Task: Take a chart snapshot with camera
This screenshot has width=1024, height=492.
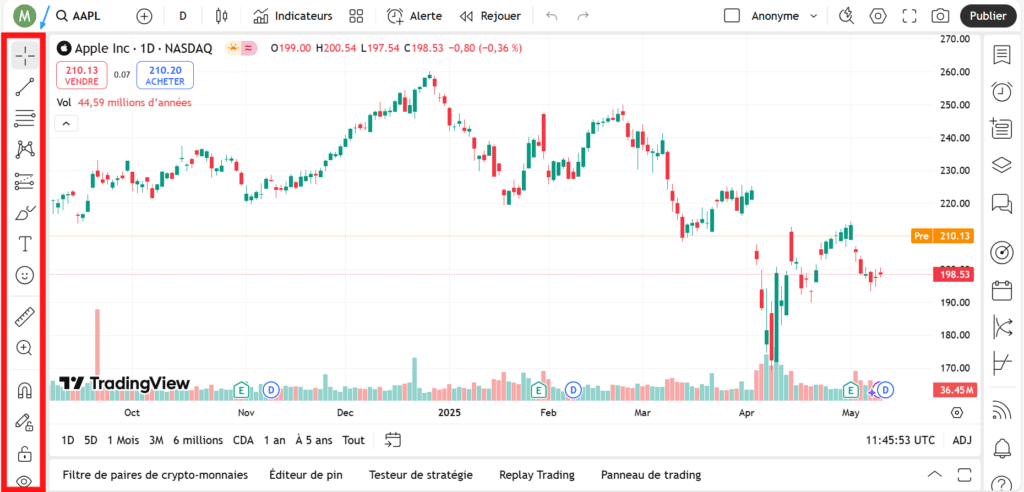Action: pos(940,16)
